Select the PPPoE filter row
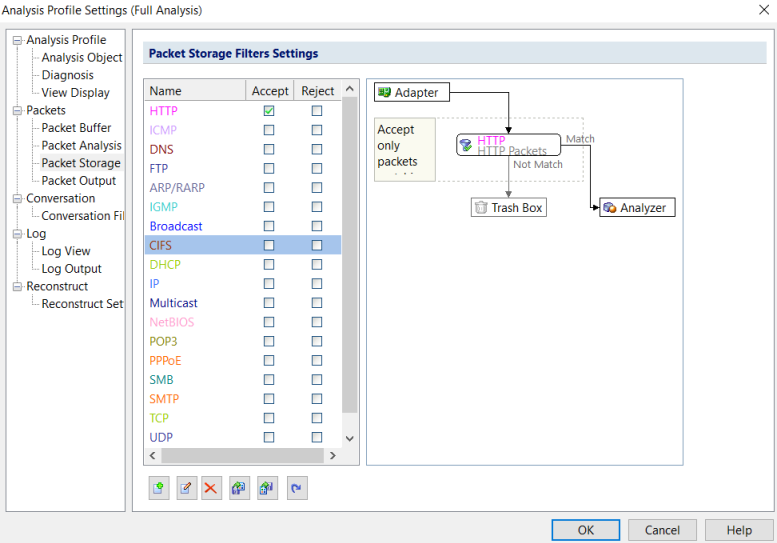 tap(243, 361)
